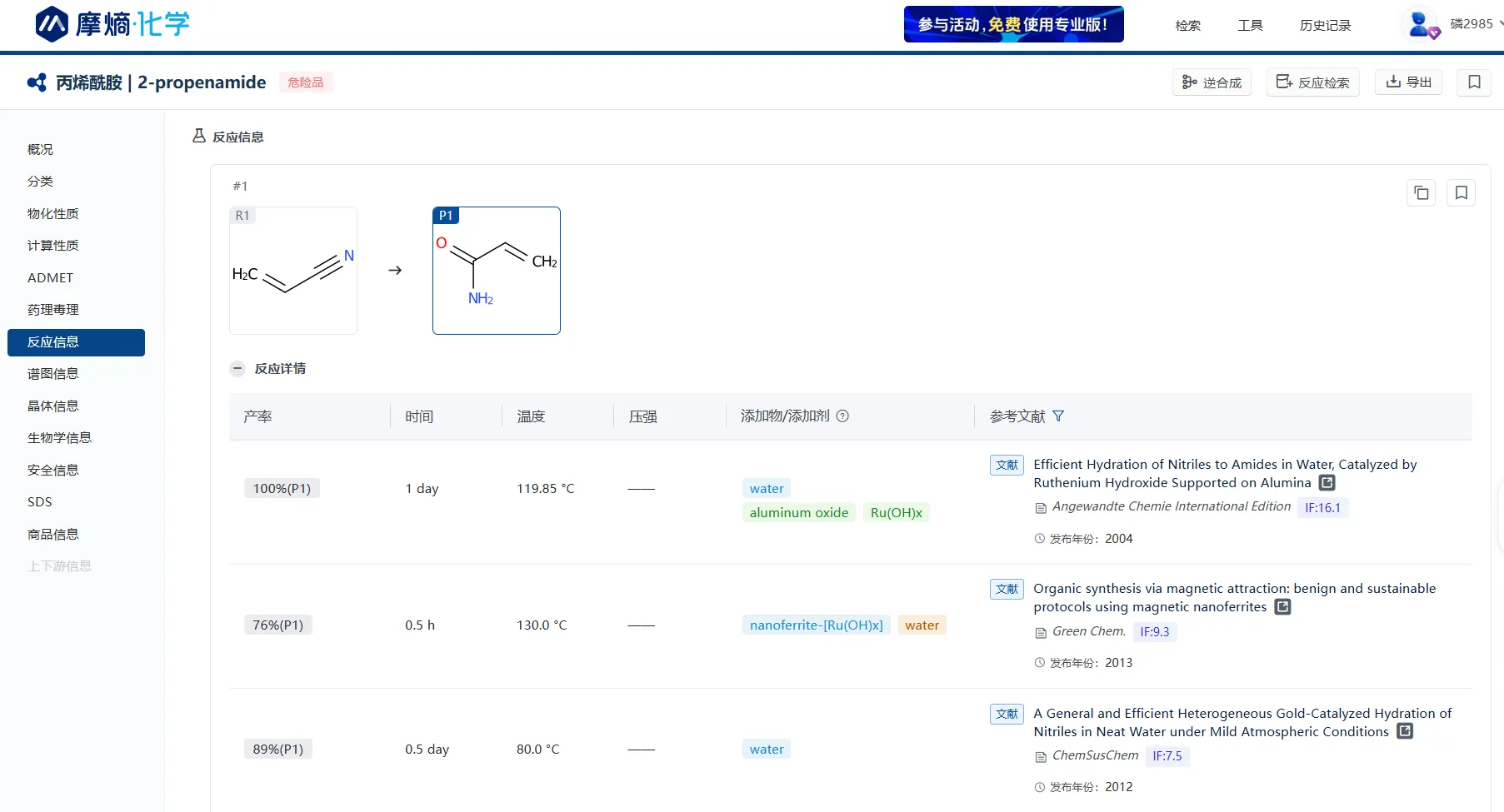The image size is (1504, 812).
Task: Open the P1 acrylamide structure thumbnail
Action: pyautogui.click(x=497, y=271)
